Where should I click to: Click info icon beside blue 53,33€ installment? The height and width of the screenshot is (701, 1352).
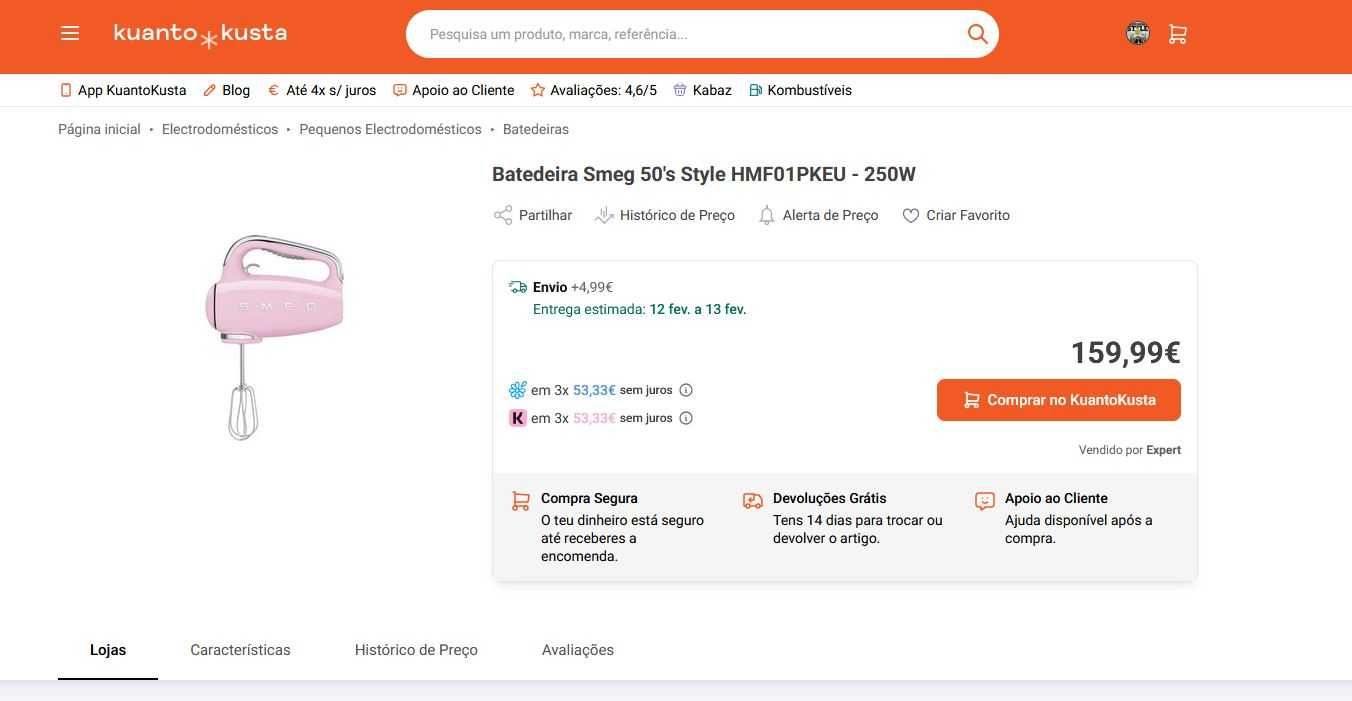pyautogui.click(x=686, y=390)
